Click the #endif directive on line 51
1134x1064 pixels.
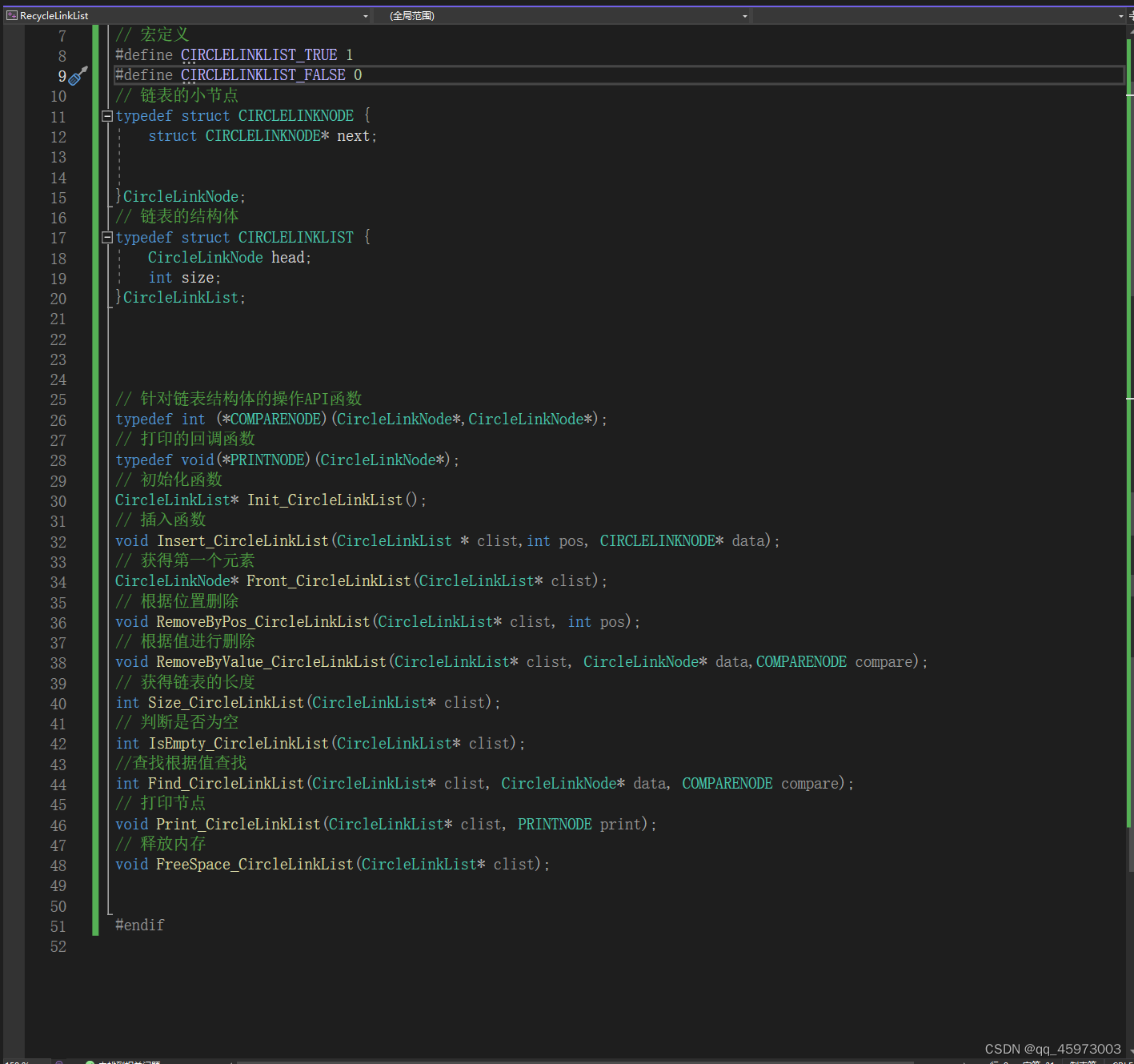(140, 925)
